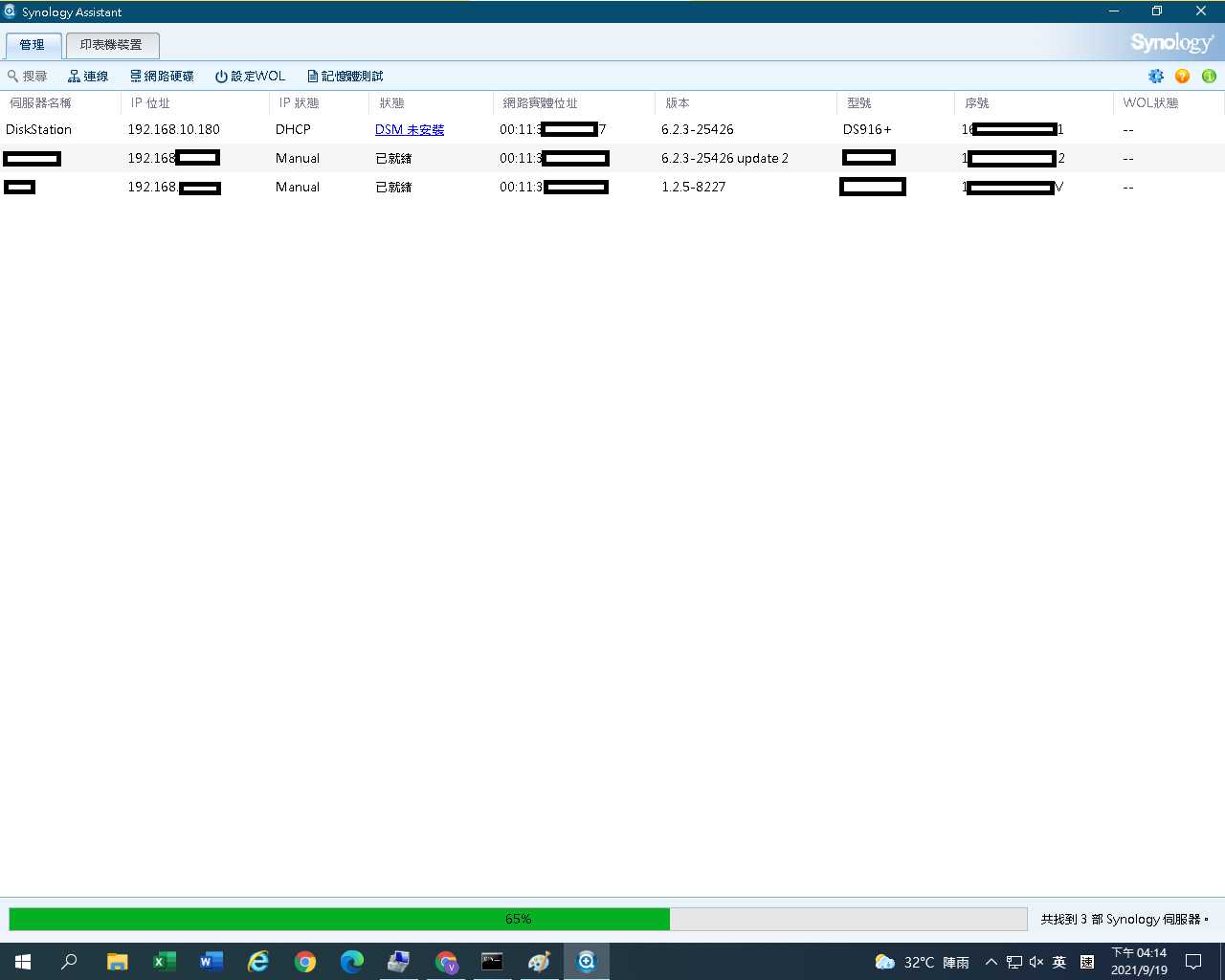Click the network tray icon
The height and width of the screenshot is (980, 1225).
(1014, 962)
